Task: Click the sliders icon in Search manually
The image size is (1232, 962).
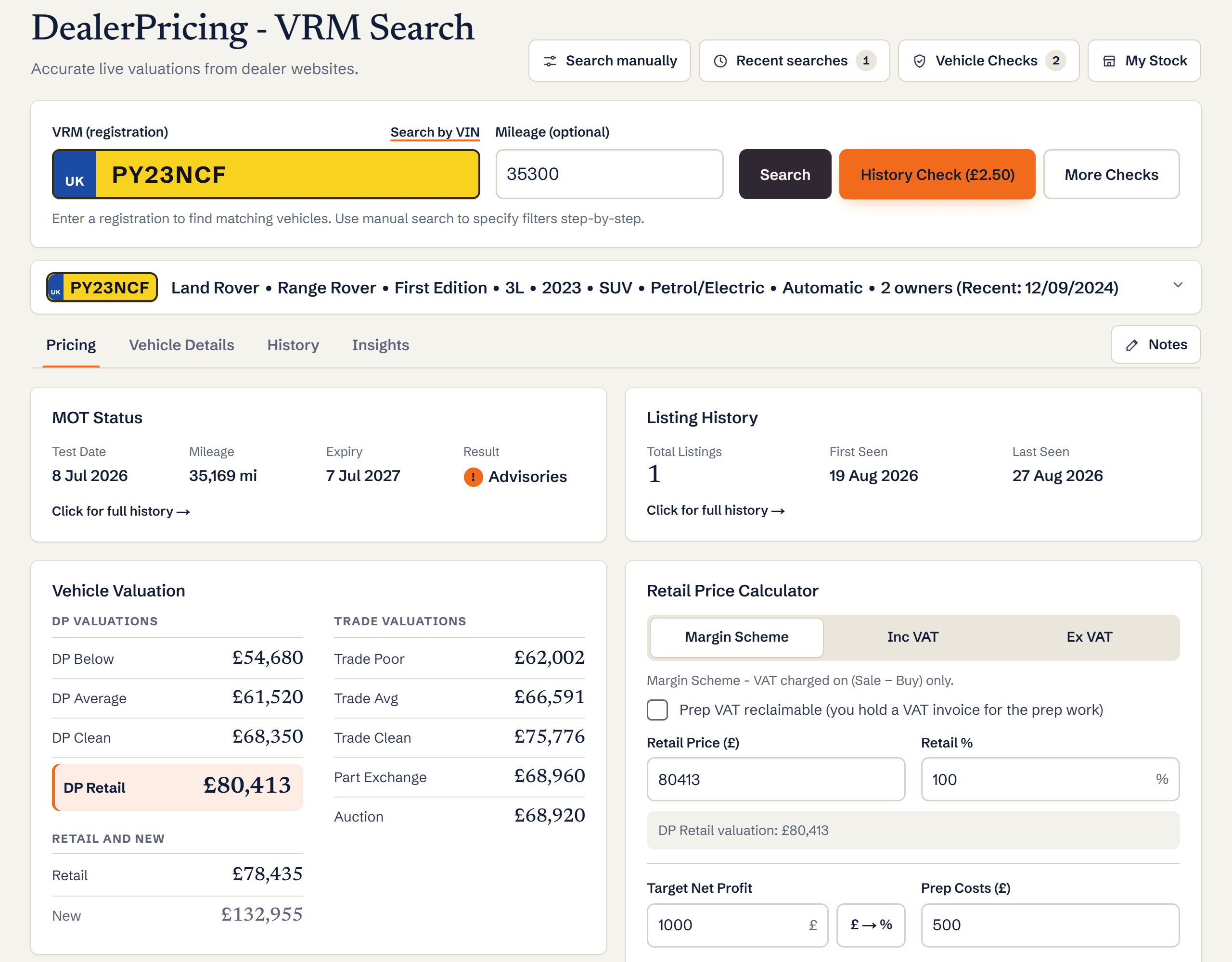Action: click(x=550, y=61)
